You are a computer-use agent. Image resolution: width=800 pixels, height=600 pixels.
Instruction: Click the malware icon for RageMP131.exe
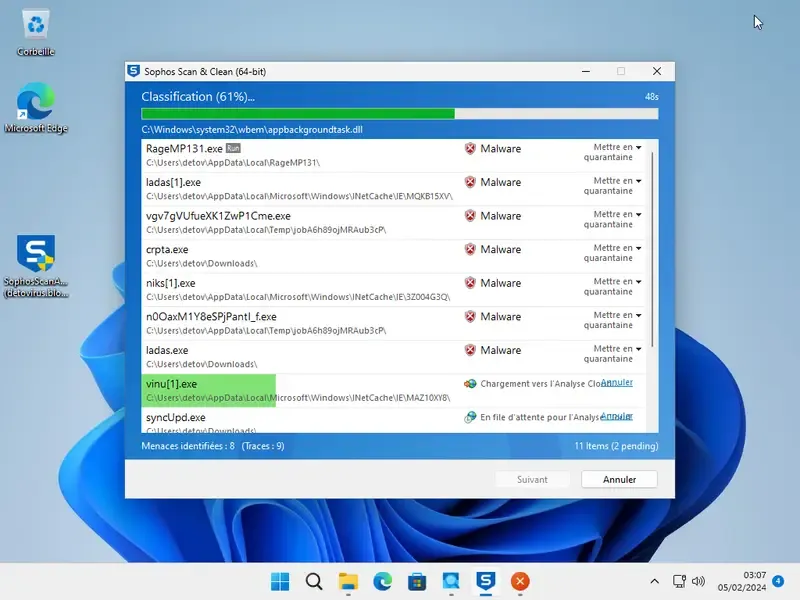click(x=470, y=148)
